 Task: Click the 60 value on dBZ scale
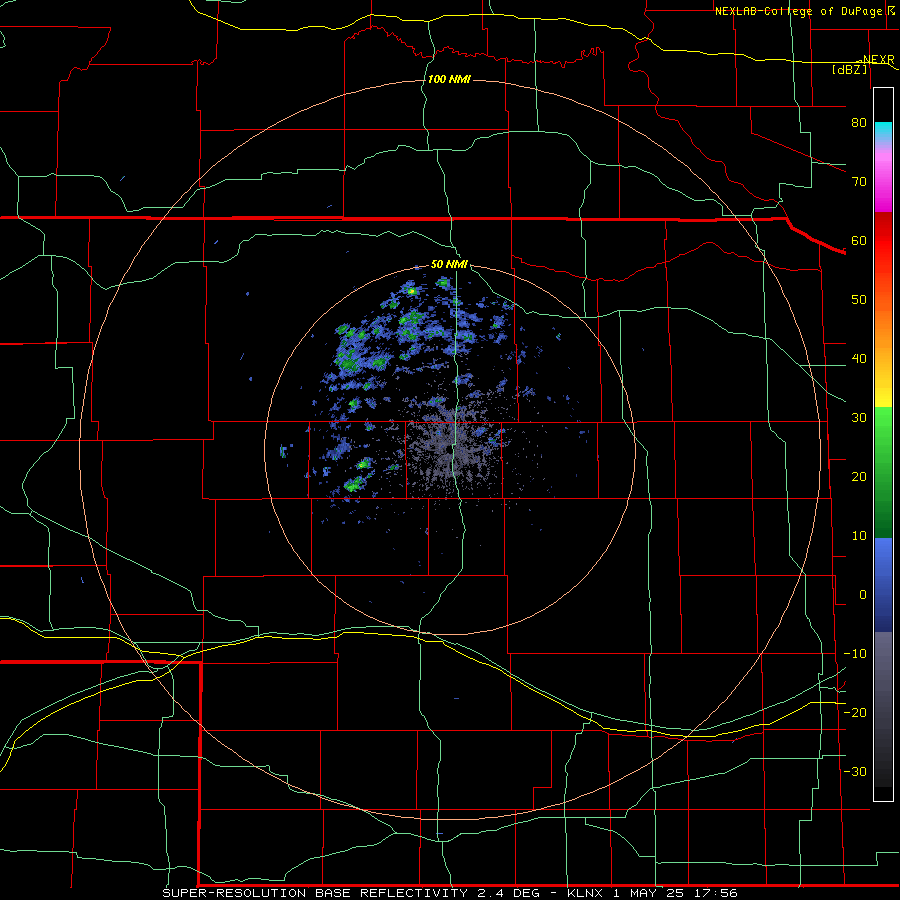pos(859,240)
